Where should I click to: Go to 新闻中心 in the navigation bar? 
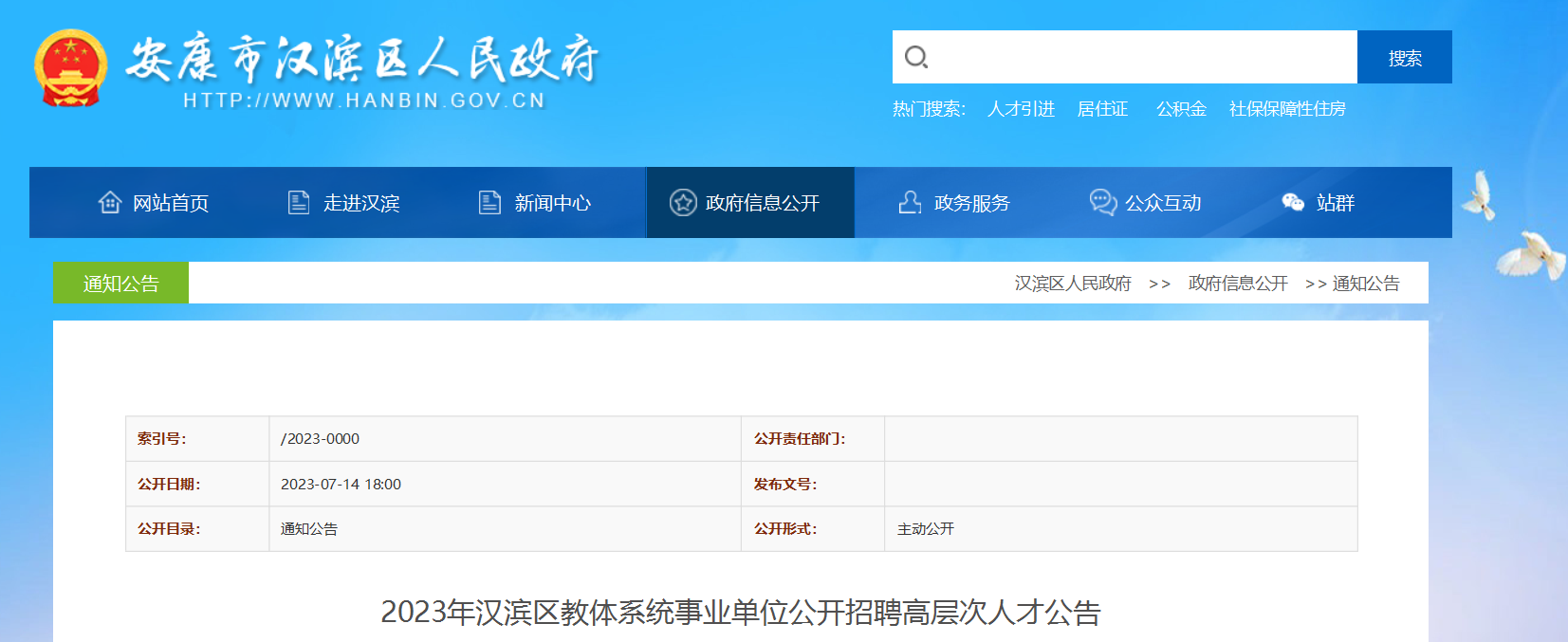point(552,203)
